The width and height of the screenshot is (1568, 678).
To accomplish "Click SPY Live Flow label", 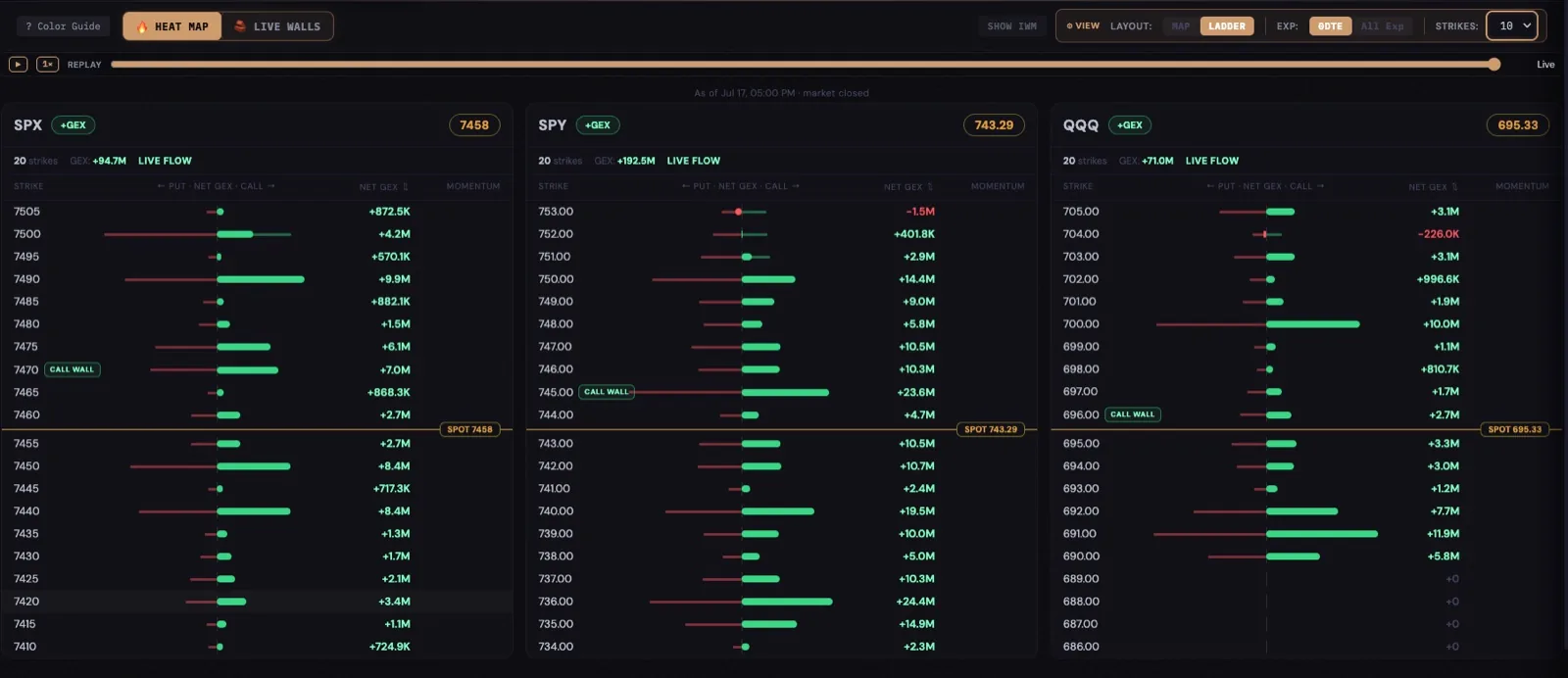I will tap(694, 161).
